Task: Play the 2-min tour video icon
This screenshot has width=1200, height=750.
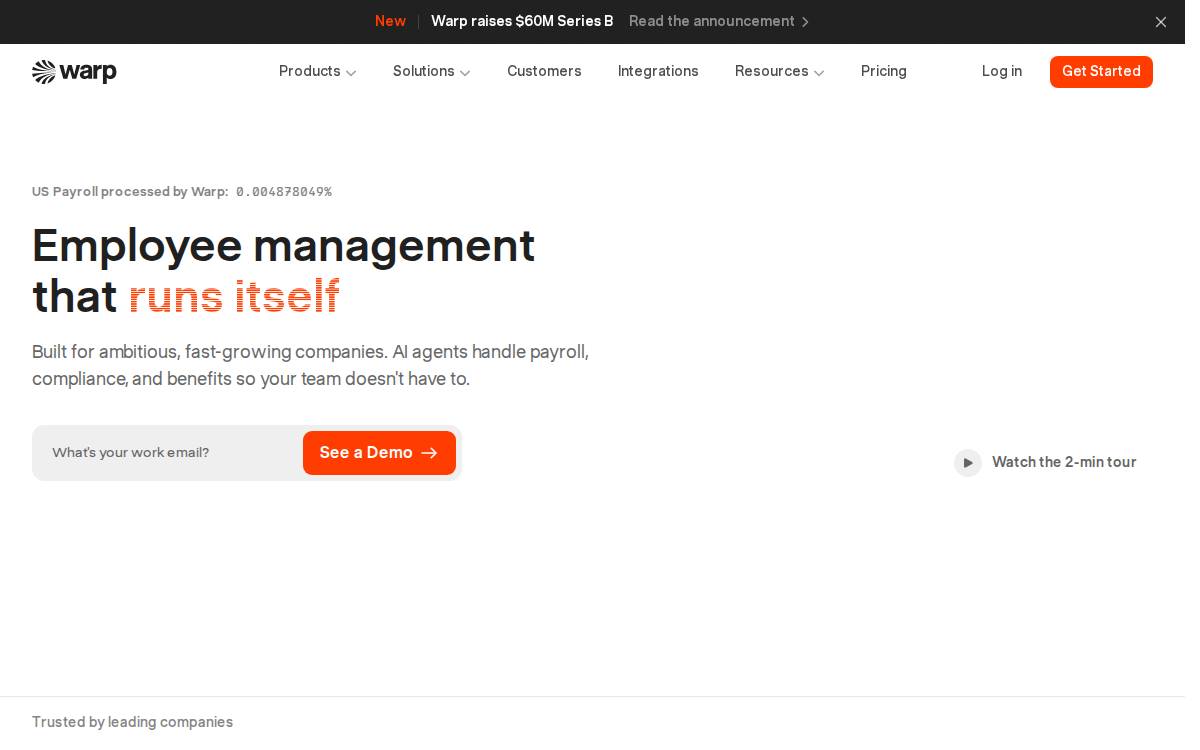Action: 968,463
